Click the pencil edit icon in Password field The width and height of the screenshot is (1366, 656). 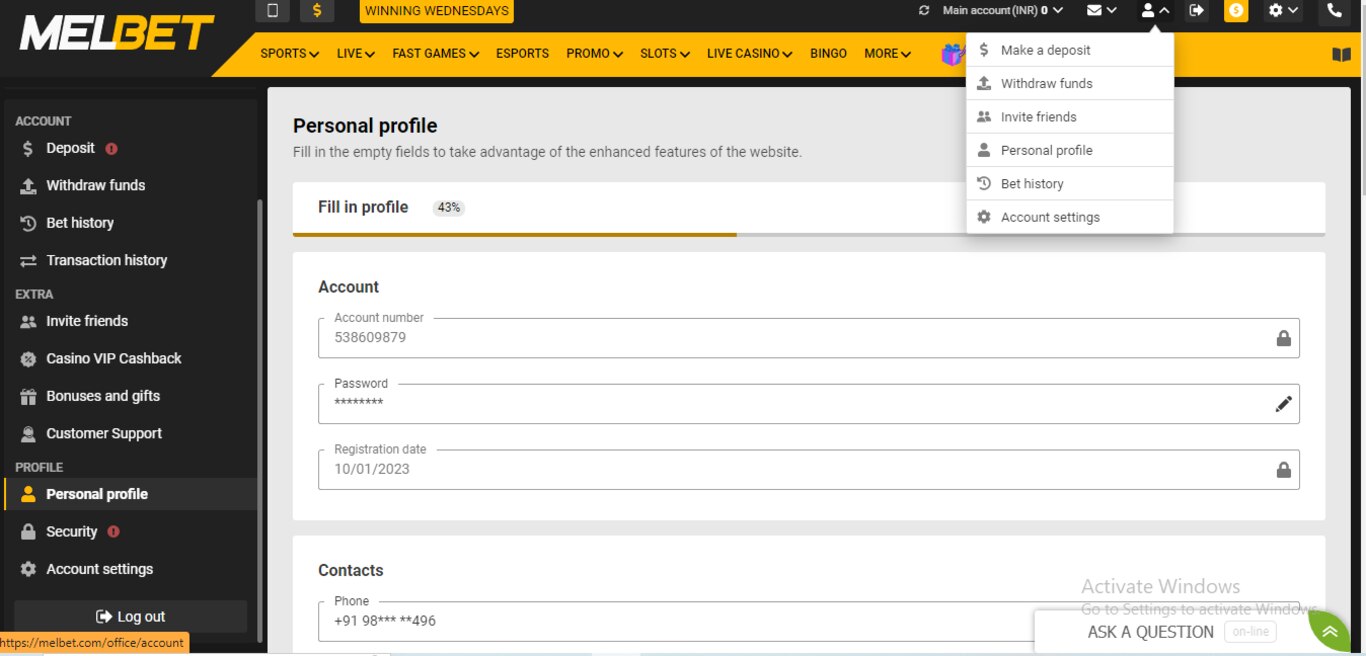[1284, 404]
